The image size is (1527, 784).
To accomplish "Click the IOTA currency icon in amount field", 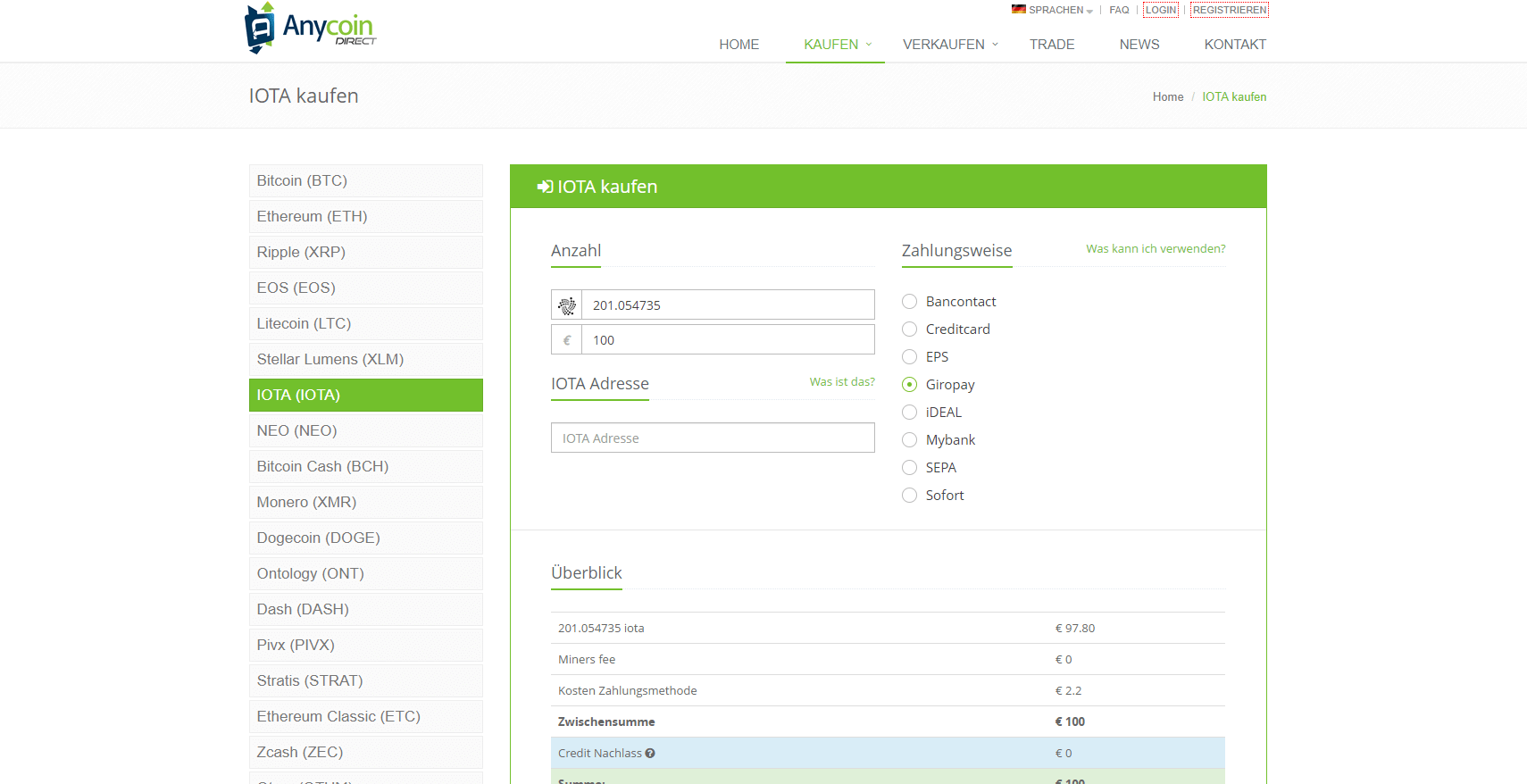I will pos(567,305).
